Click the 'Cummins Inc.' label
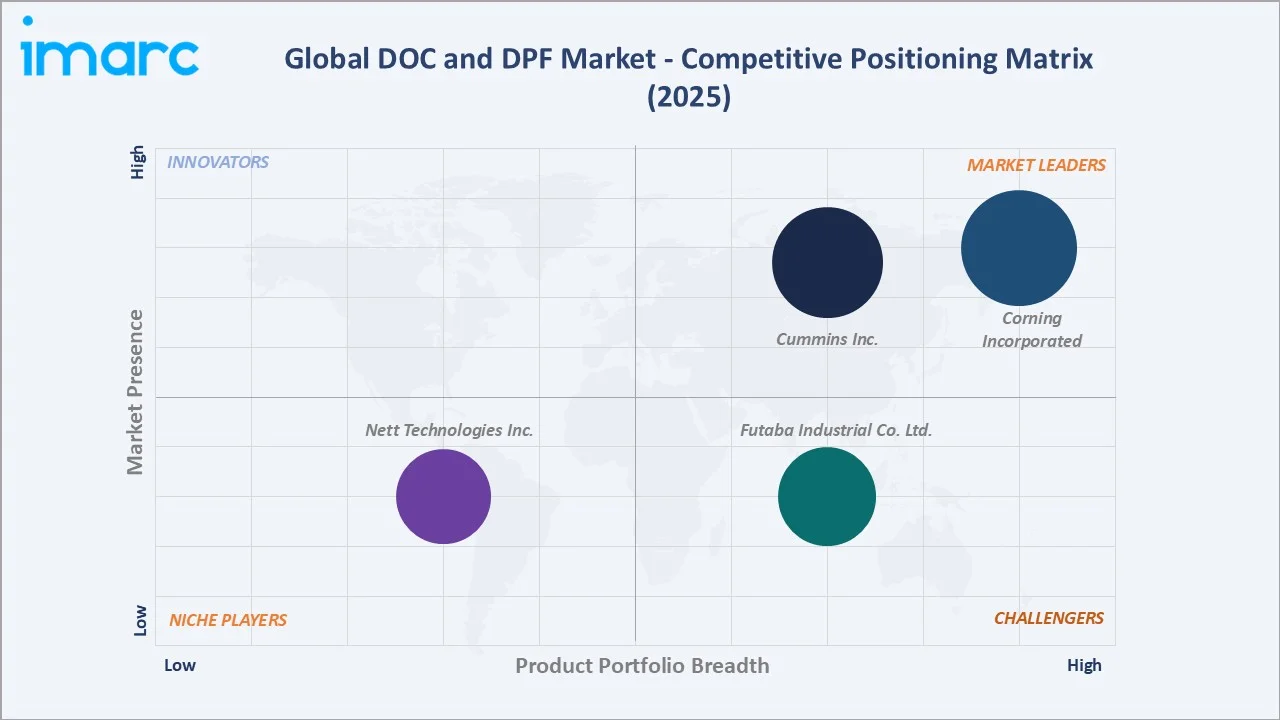 [x=827, y=339]
